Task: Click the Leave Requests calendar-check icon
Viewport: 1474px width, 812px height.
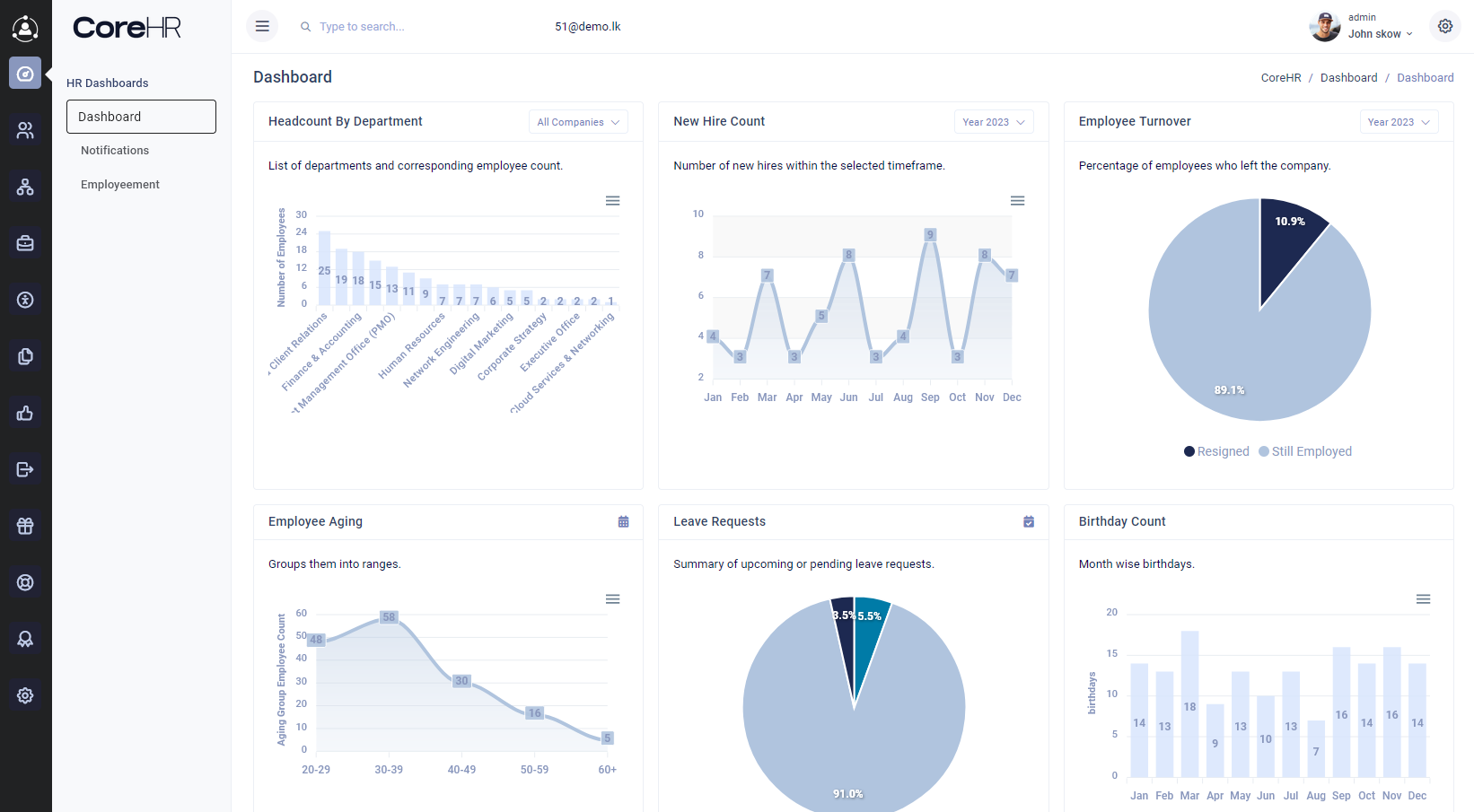Action: [x=1029, y=521]
